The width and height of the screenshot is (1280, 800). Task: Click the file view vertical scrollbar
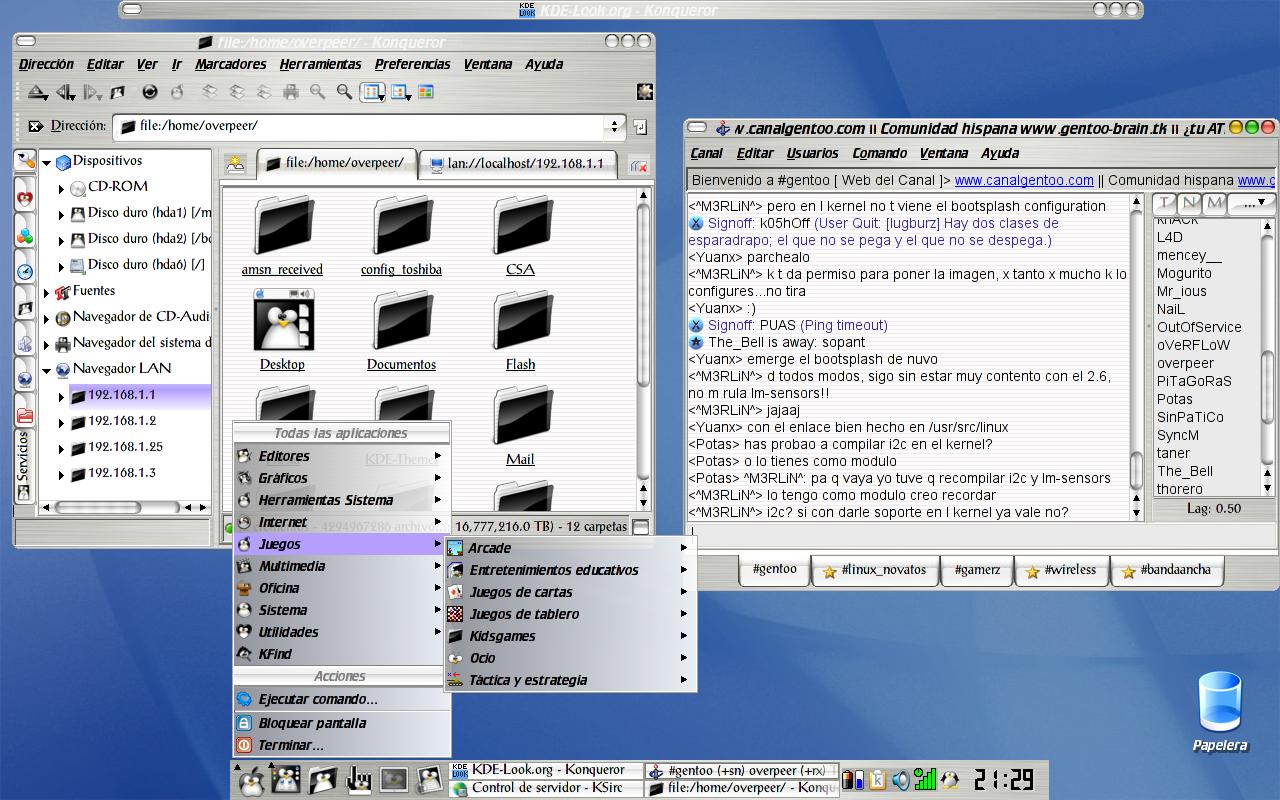[x=643, y=350]
